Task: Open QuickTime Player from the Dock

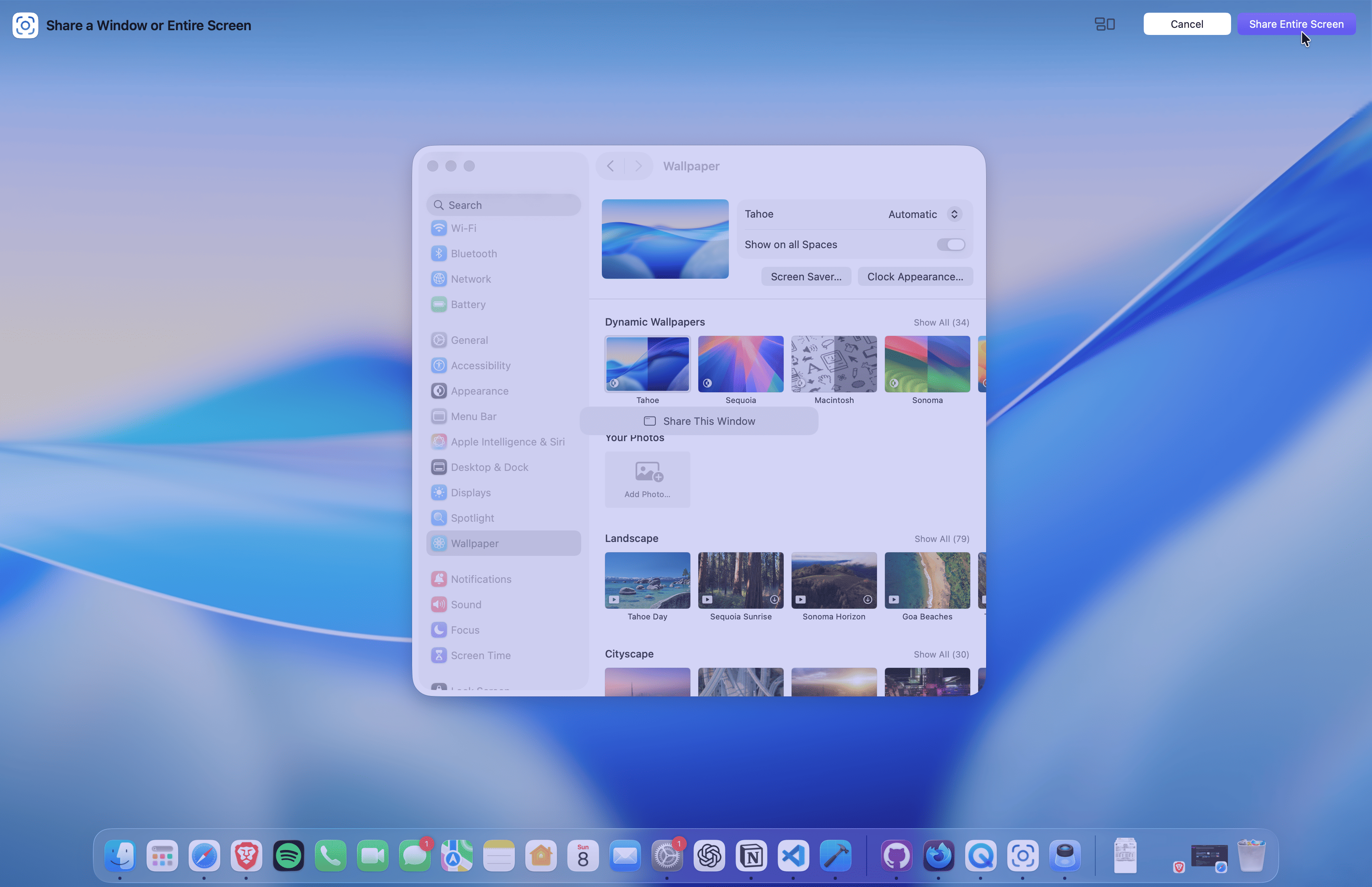Action: click(981, 856)
